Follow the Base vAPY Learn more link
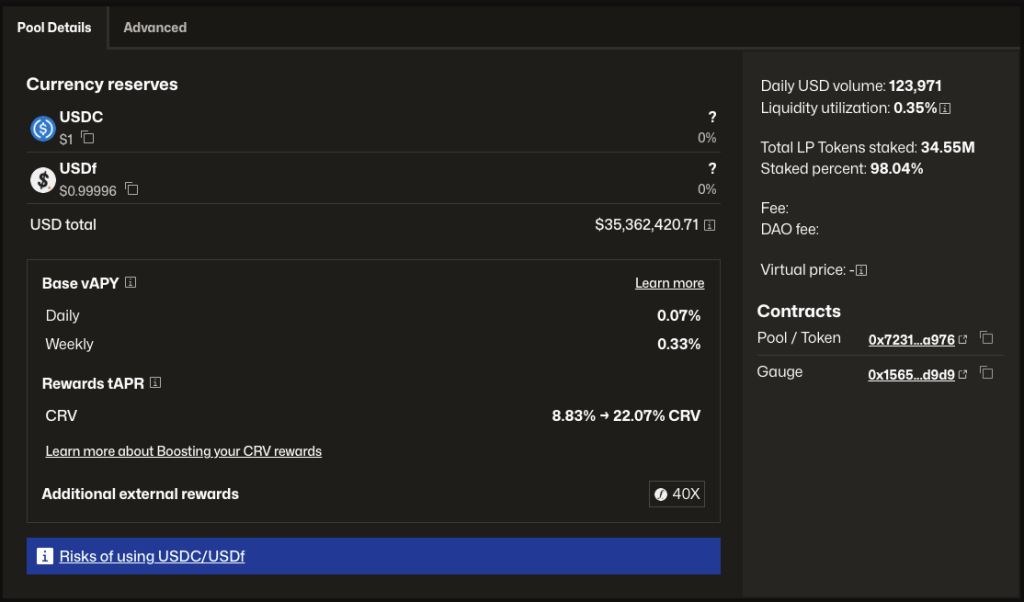This screenshot has width=1024, height=602. [669, 284]
